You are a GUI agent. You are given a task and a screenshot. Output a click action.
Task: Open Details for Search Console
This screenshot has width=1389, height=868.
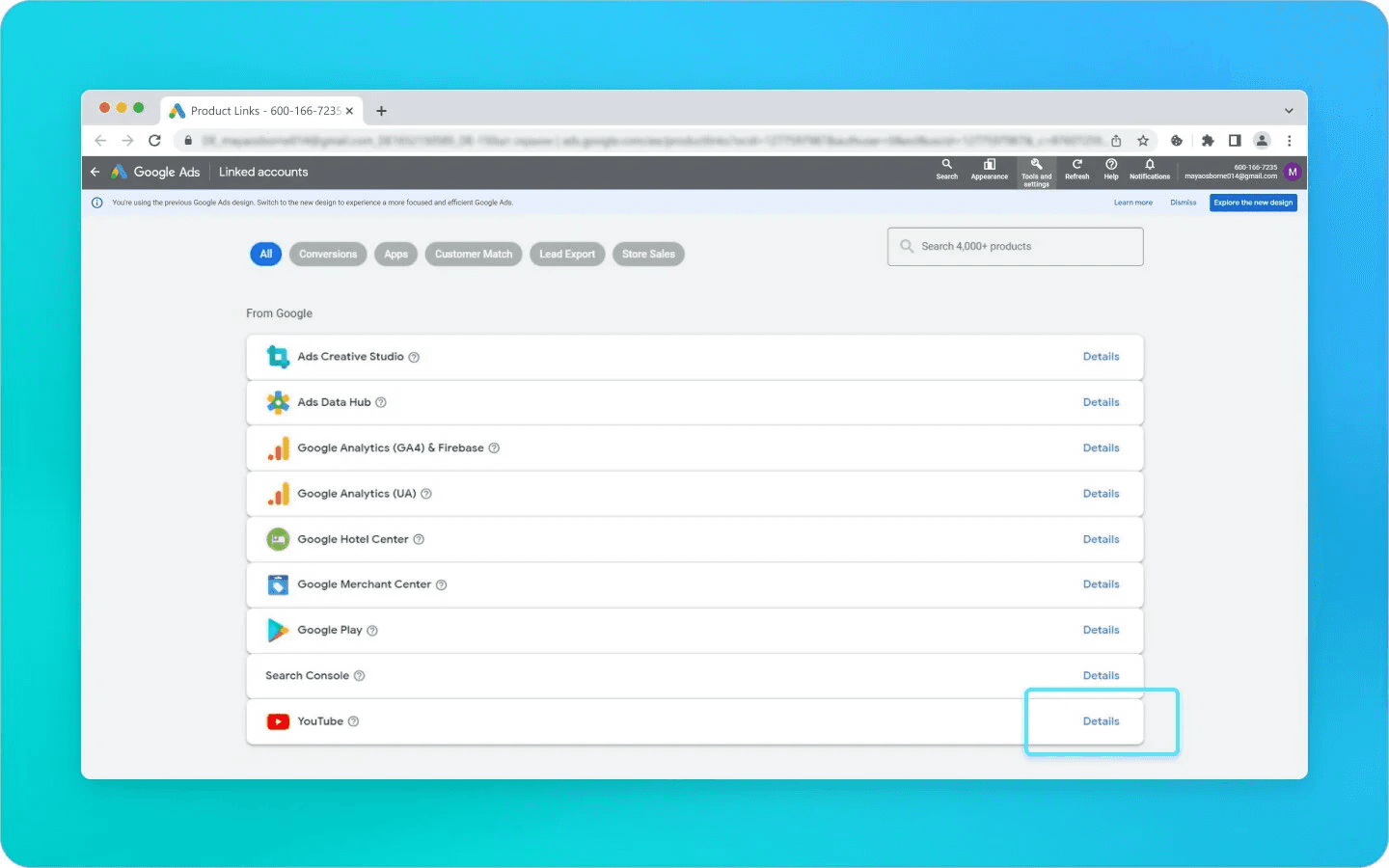tap(1101, 676)
